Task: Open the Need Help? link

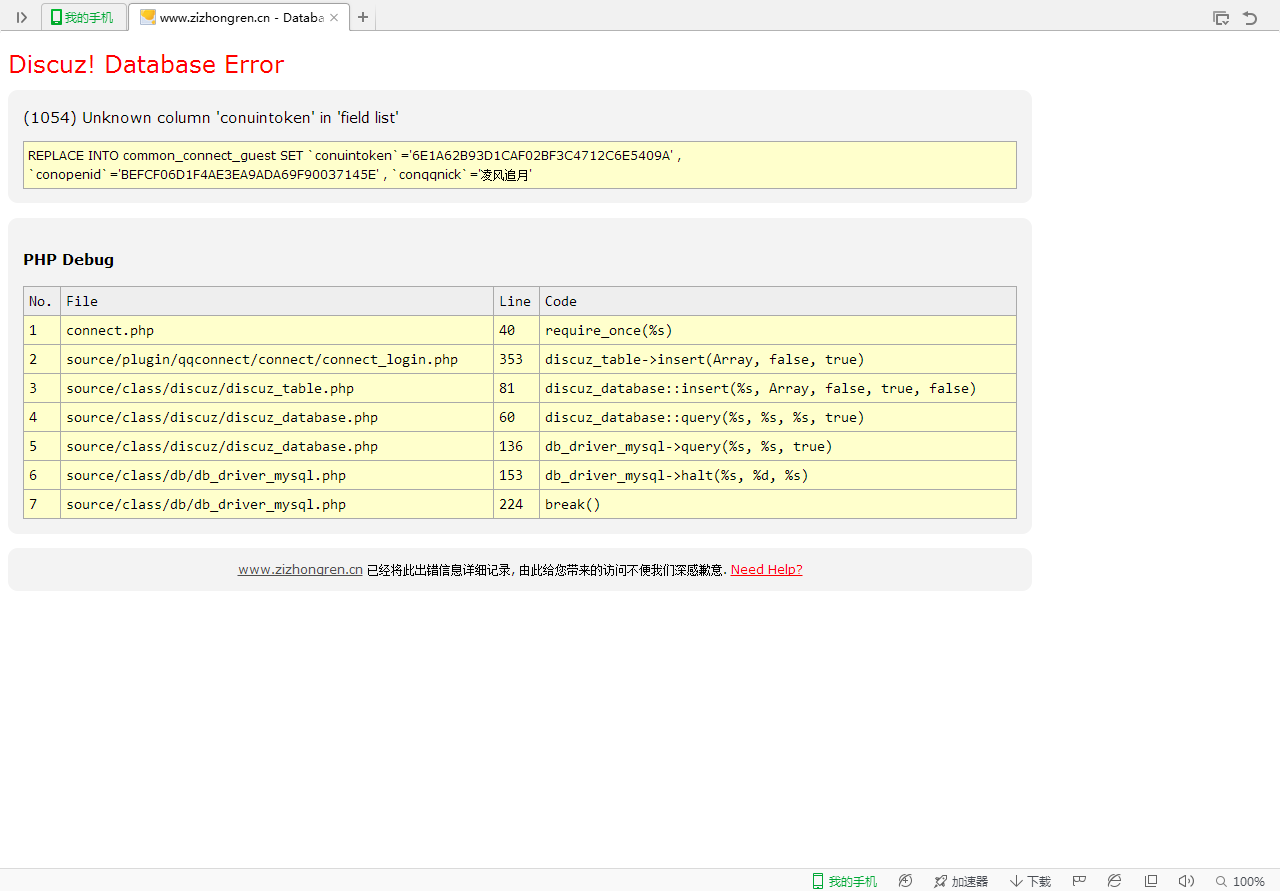Action: tap(766, 570)
